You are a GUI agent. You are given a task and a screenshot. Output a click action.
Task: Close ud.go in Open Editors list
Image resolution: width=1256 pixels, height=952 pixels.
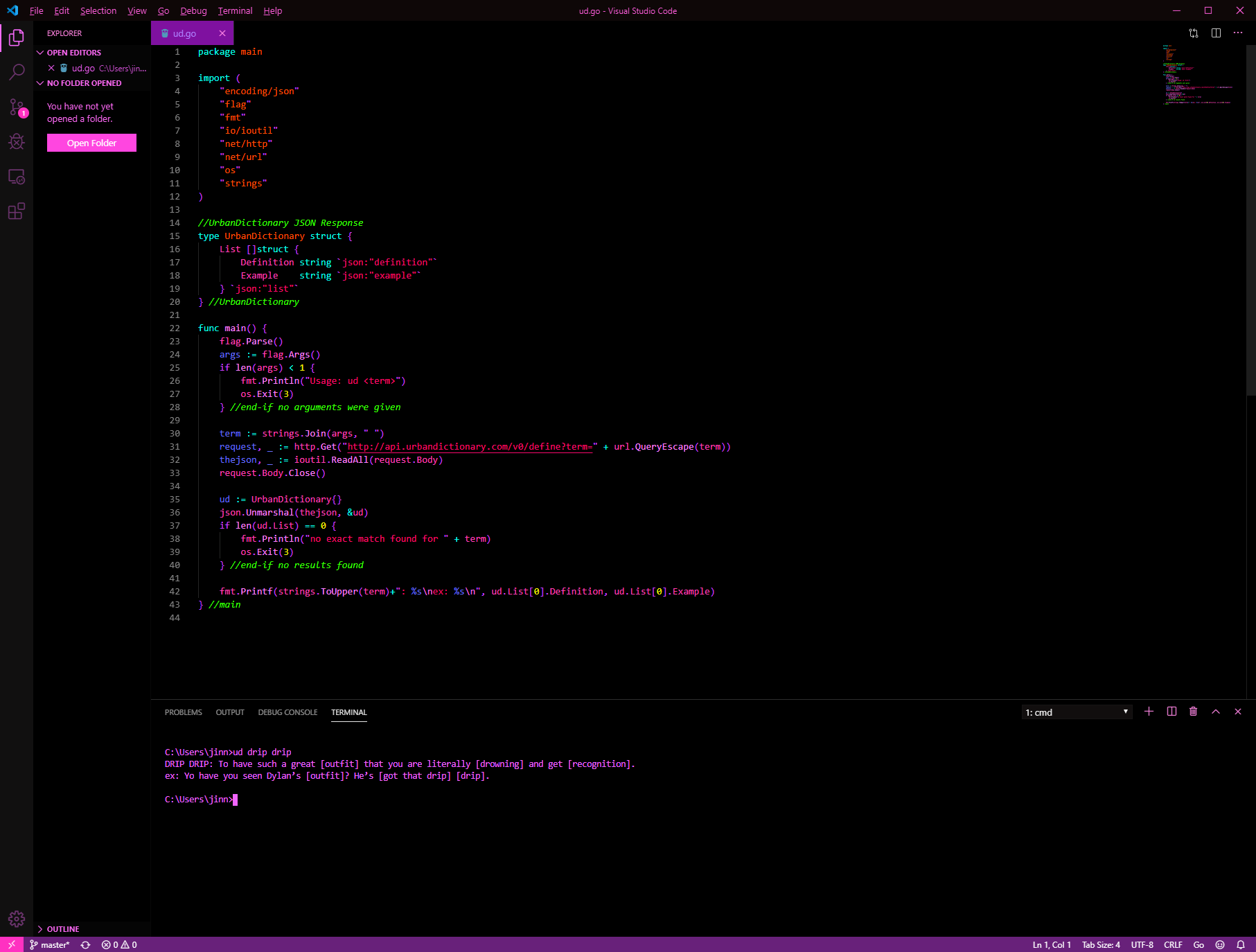51,68
